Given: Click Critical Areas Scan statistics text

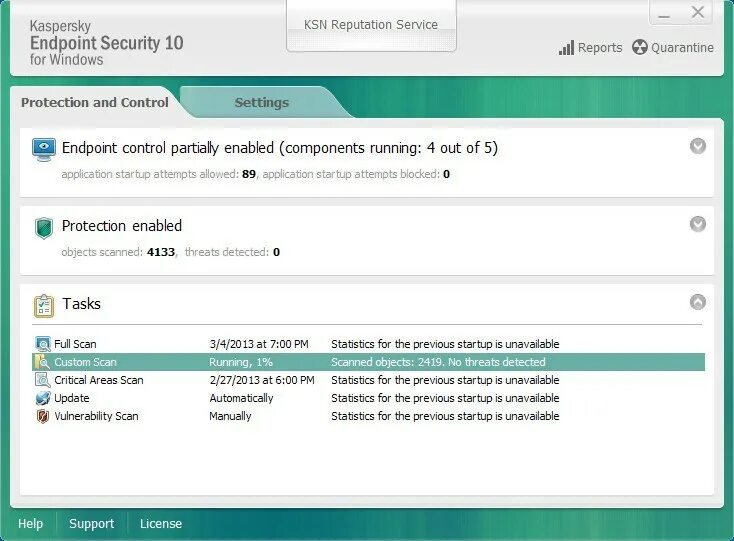Looking at the screenshot, I should click(x=445, y=380).
